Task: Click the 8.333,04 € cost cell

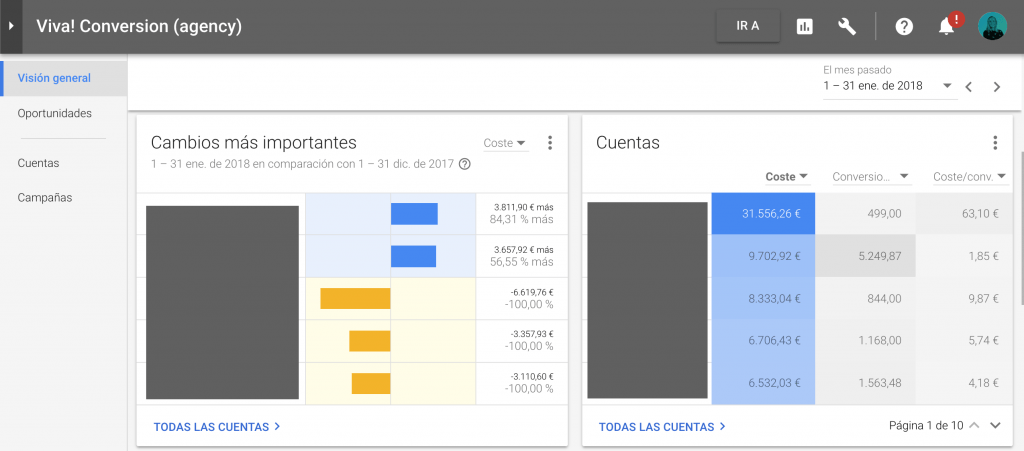Action: click(x=763, y=298)
